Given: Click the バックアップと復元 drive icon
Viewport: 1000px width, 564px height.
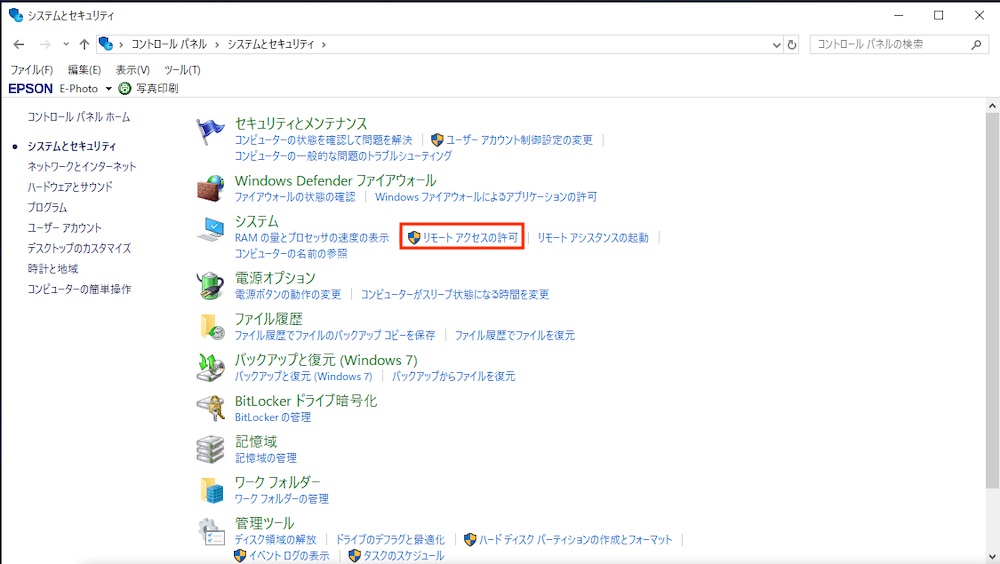Looking at the screenshot, I should click(210, 367).
